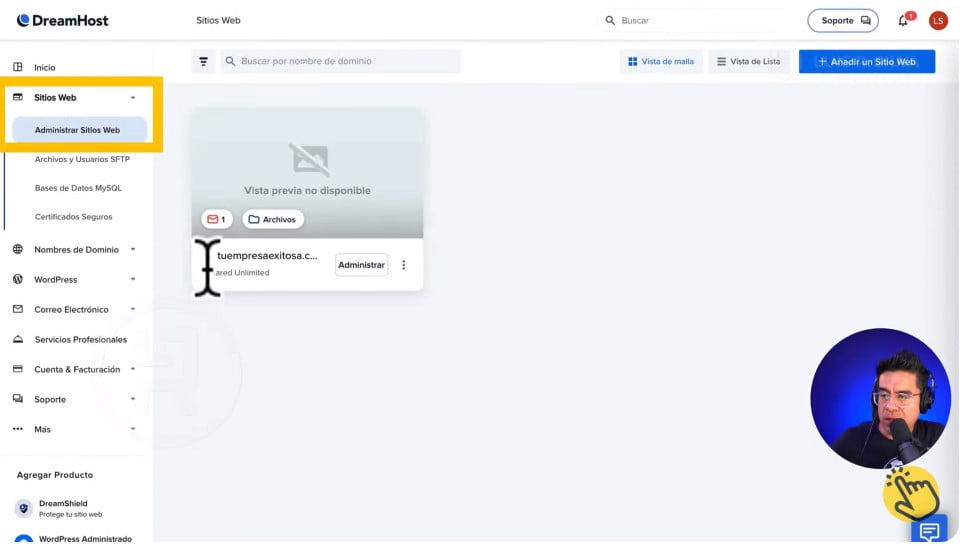960x546 pixels.
Task: Click the Soporte button in header
Action: (843, 21)
